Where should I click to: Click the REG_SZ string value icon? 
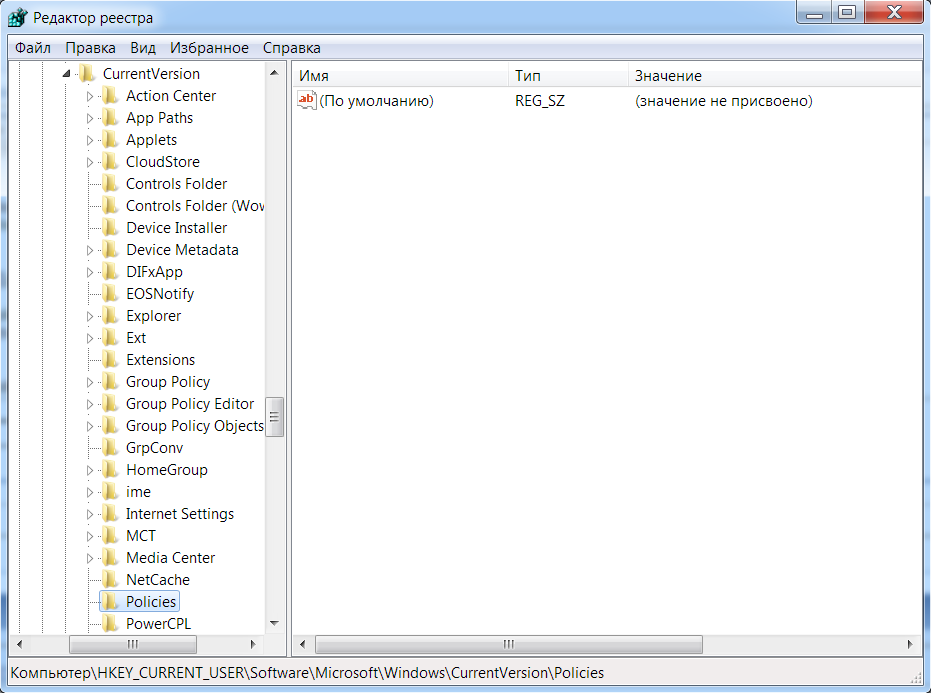point(307,100)
